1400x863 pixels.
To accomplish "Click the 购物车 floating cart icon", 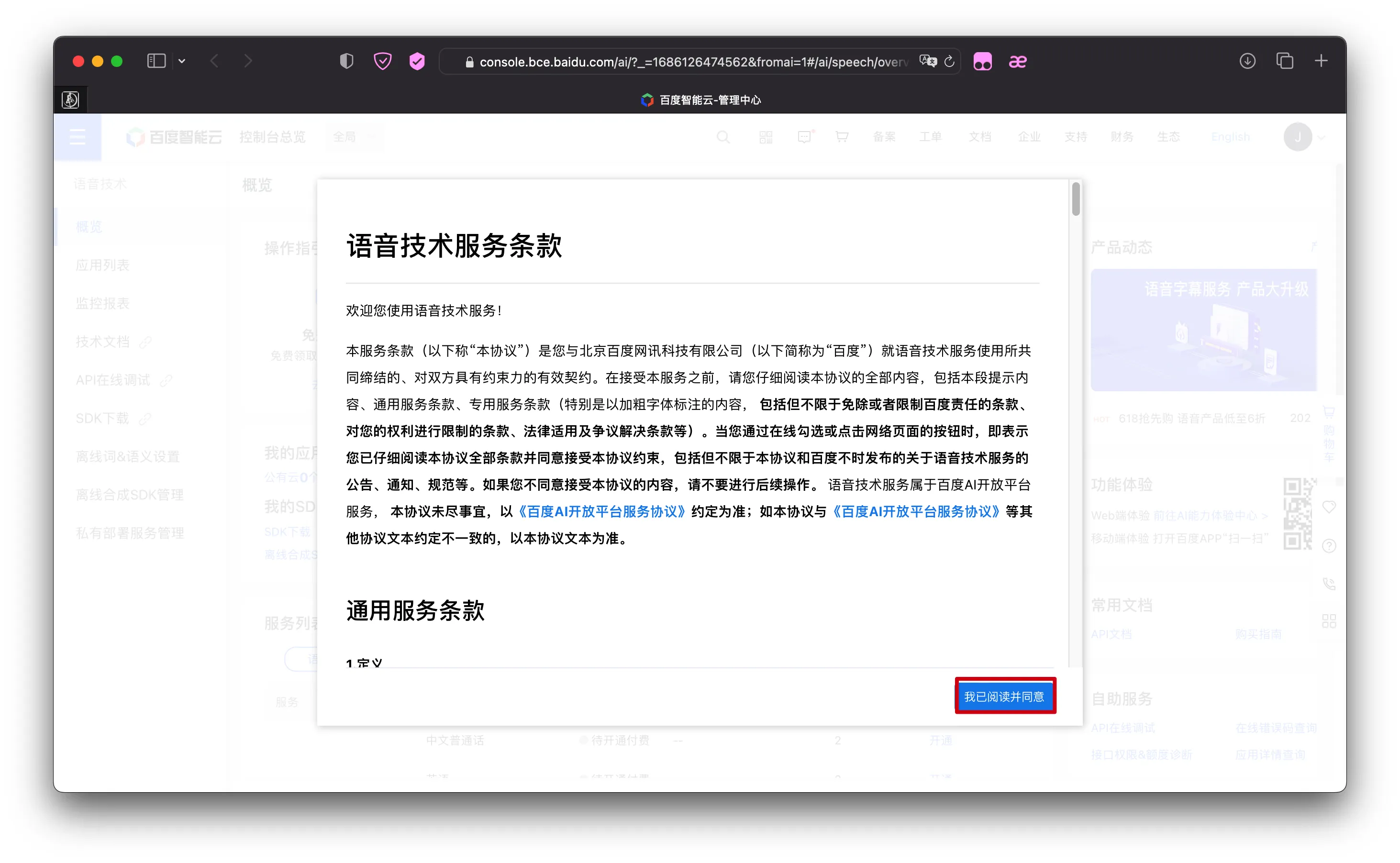I will (x=1329, y=434).
